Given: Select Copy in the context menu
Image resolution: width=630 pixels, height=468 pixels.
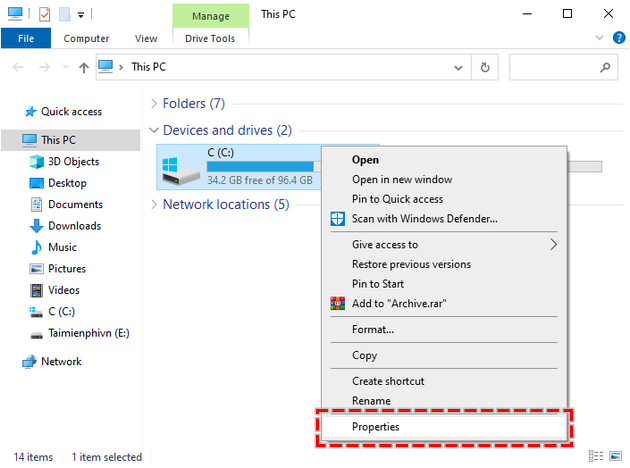Looking at the screenshot, I should 444,356.
